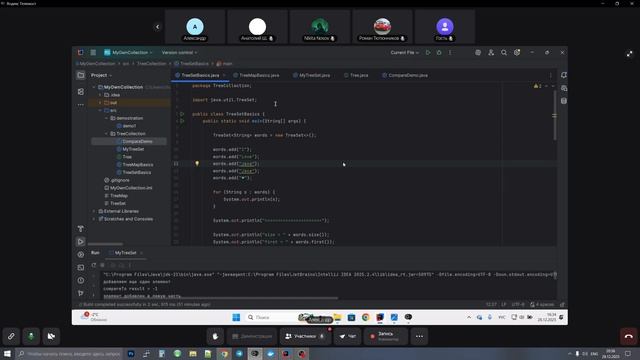Click the Демонстрация screen share button

252,336
